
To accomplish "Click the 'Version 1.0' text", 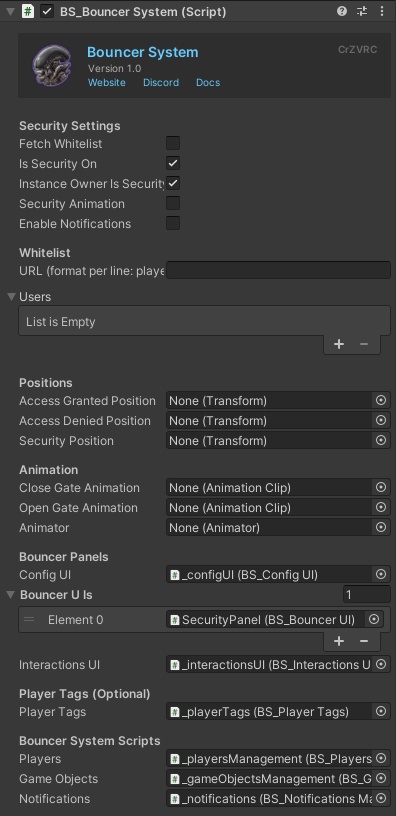I will pyautogui.click(x=114, y=68).
